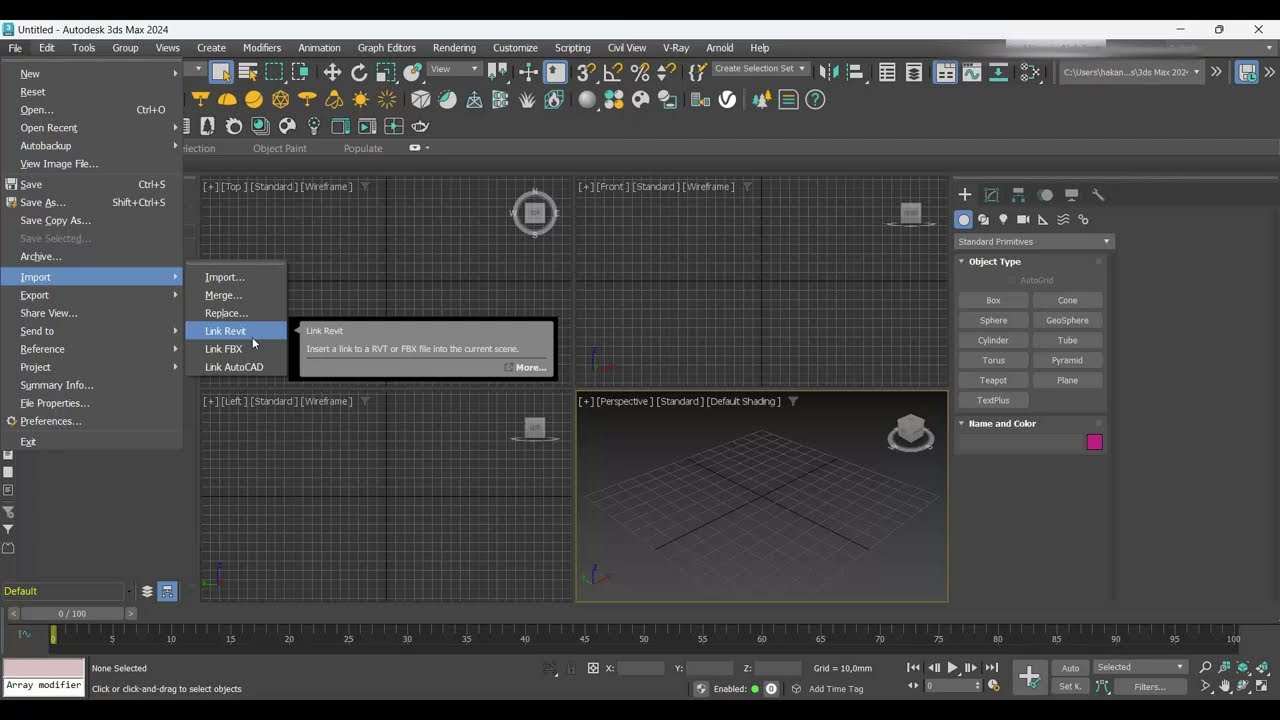Click the Hierarchy panel icon
The image size is (1280, 720).
[x=1018, y=195]
